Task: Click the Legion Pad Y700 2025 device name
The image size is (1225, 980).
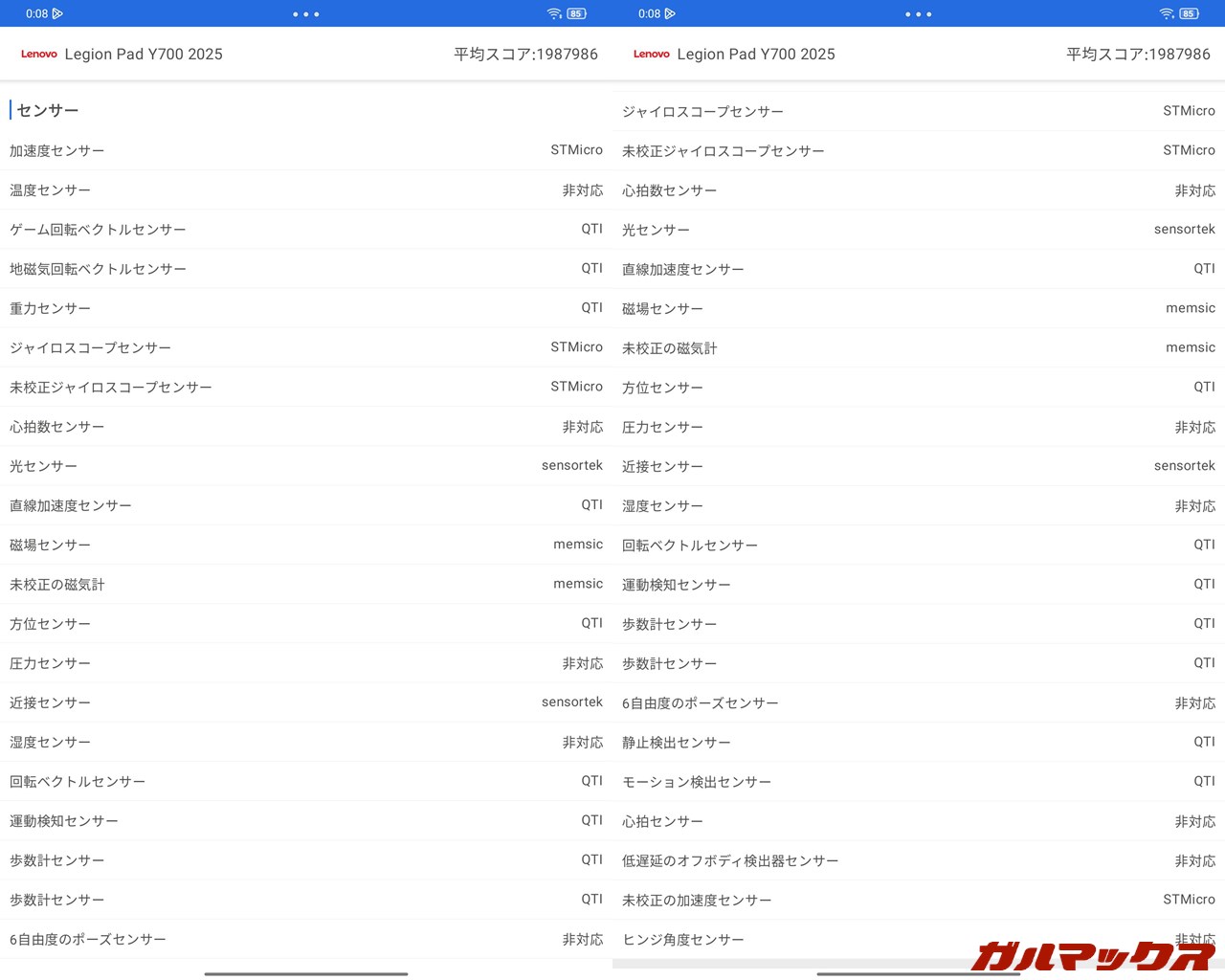Action: coord(144,55)
